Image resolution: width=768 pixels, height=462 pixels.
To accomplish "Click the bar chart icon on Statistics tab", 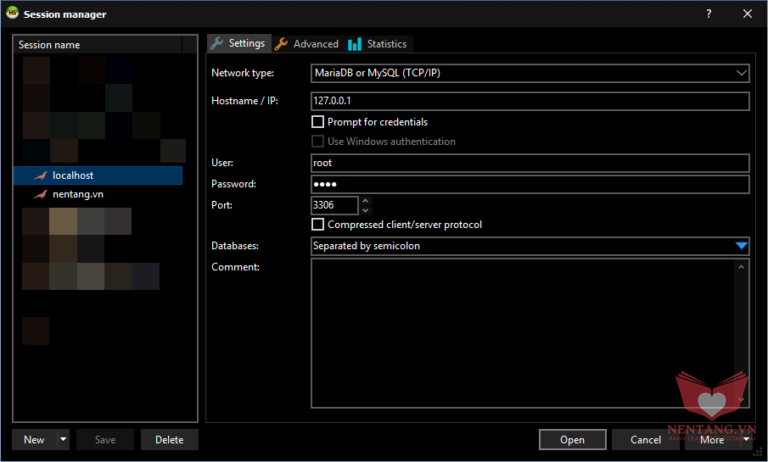I will pyautogui.click(x=355, y=44).
